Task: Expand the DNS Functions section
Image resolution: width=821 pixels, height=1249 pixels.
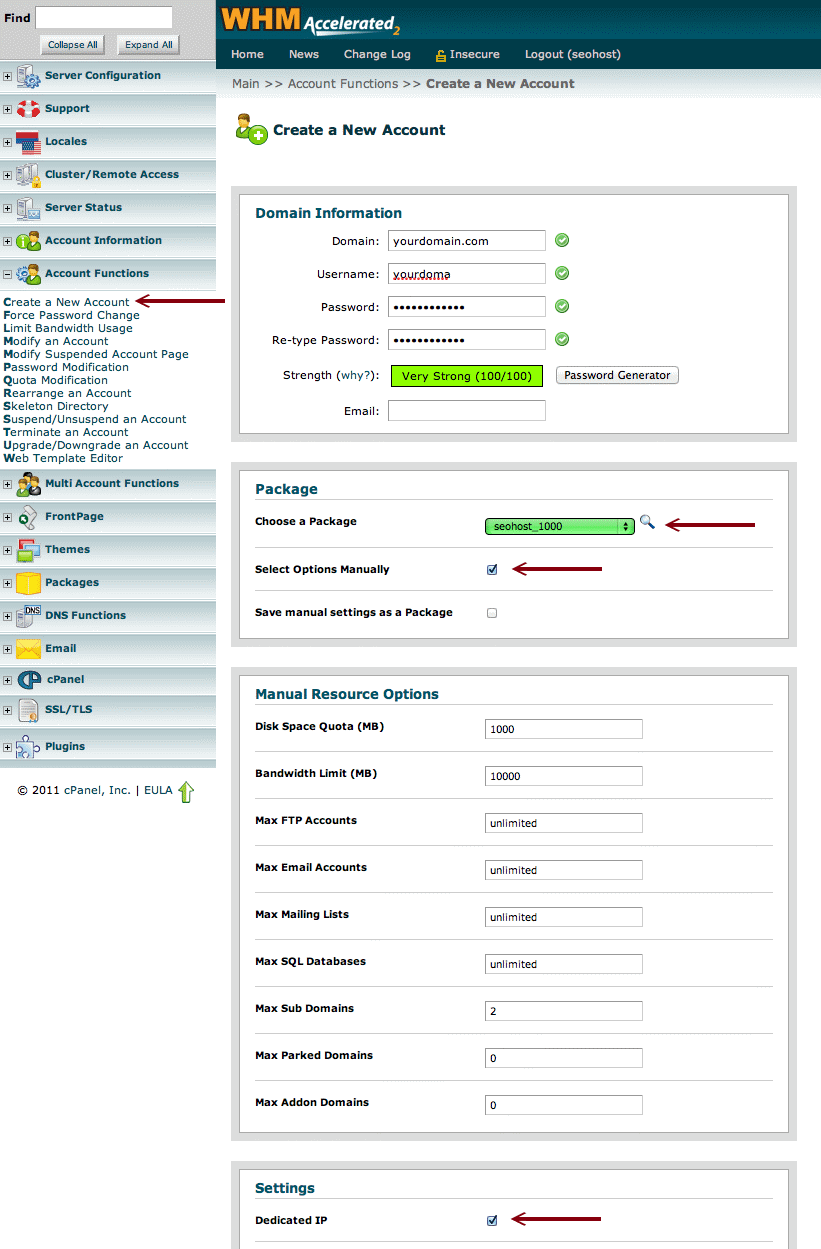Action: coord(8,616)
